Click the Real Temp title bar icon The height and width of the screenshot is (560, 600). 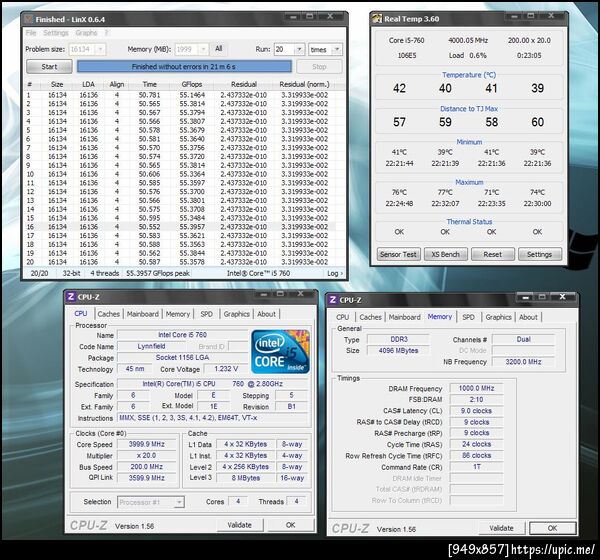click(377, 19)
